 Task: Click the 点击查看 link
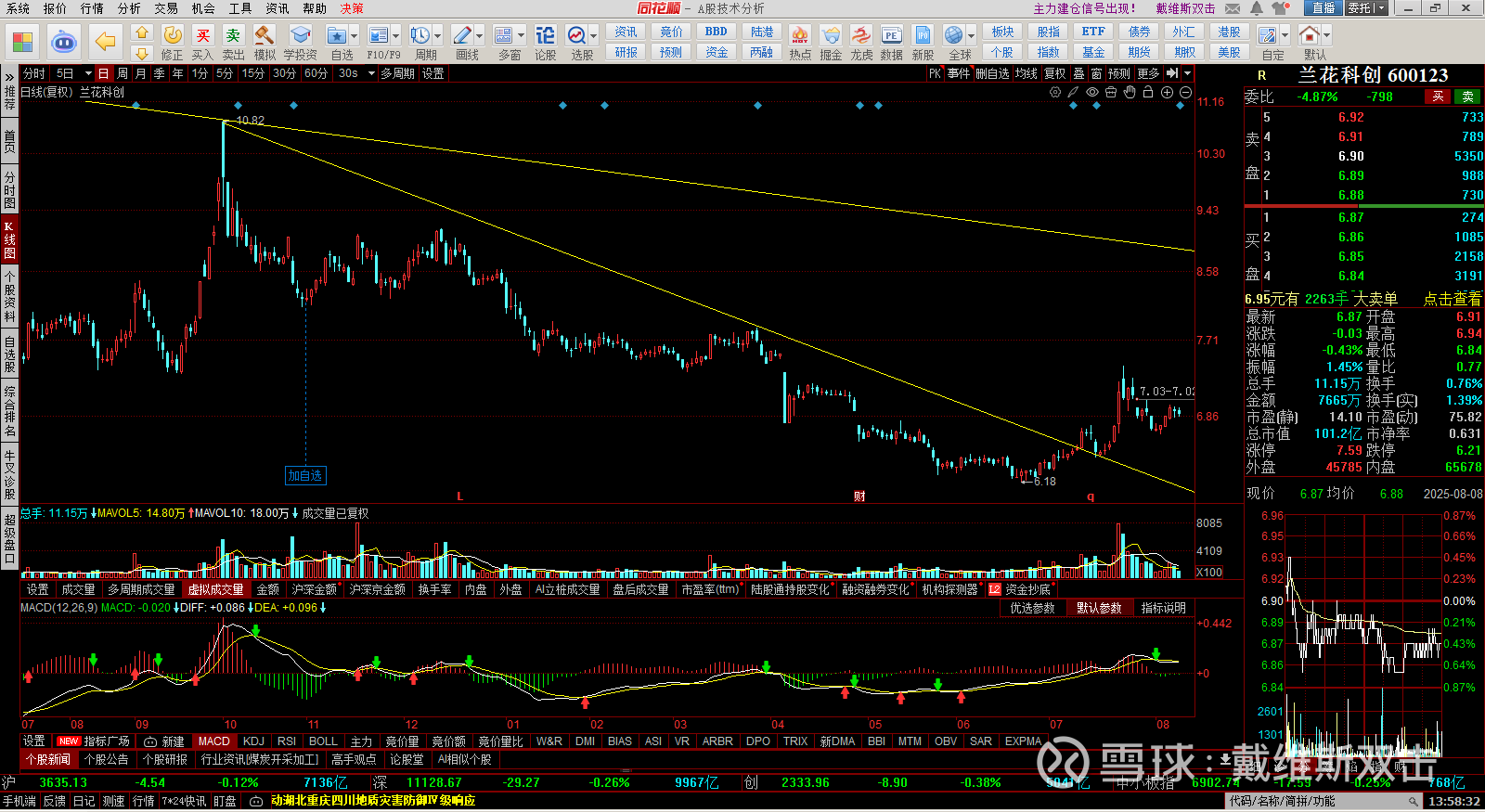1453,299
